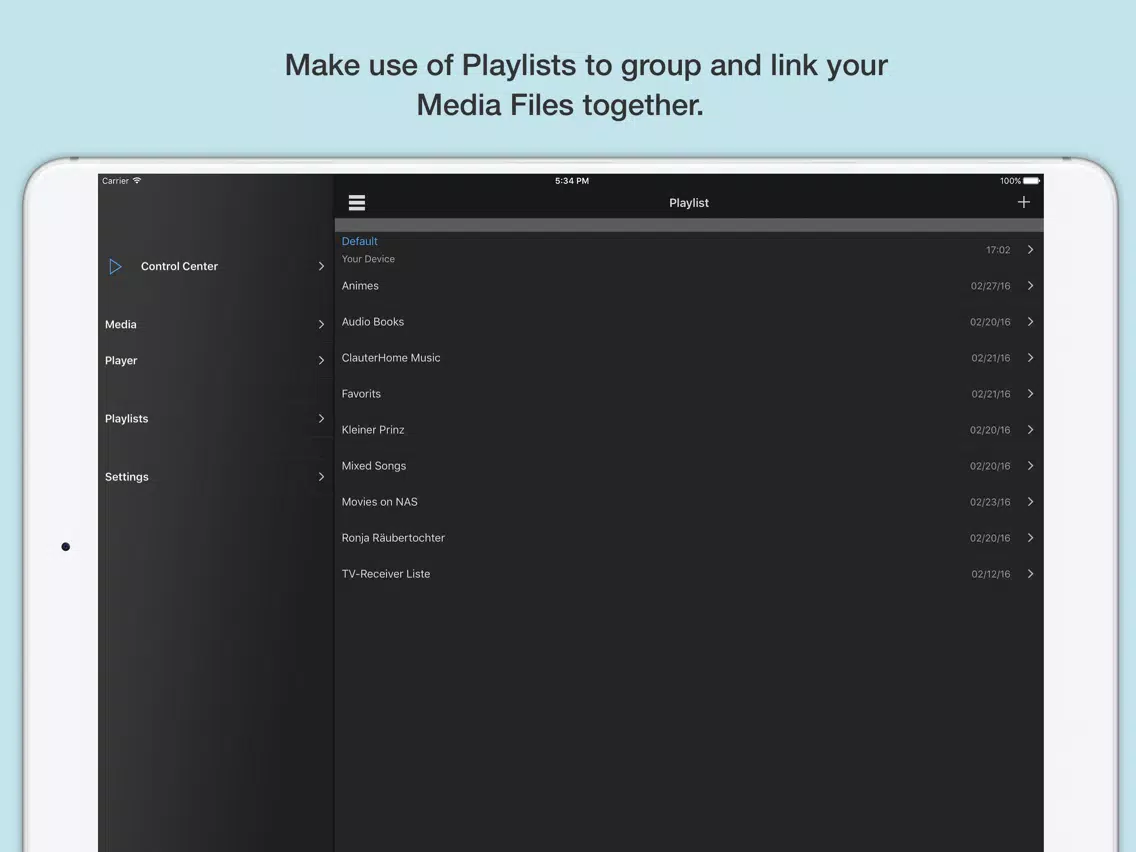Click the 100% battery percentage
Viewport: 1136px width, 852px height.
click(x=1010, y=181)
